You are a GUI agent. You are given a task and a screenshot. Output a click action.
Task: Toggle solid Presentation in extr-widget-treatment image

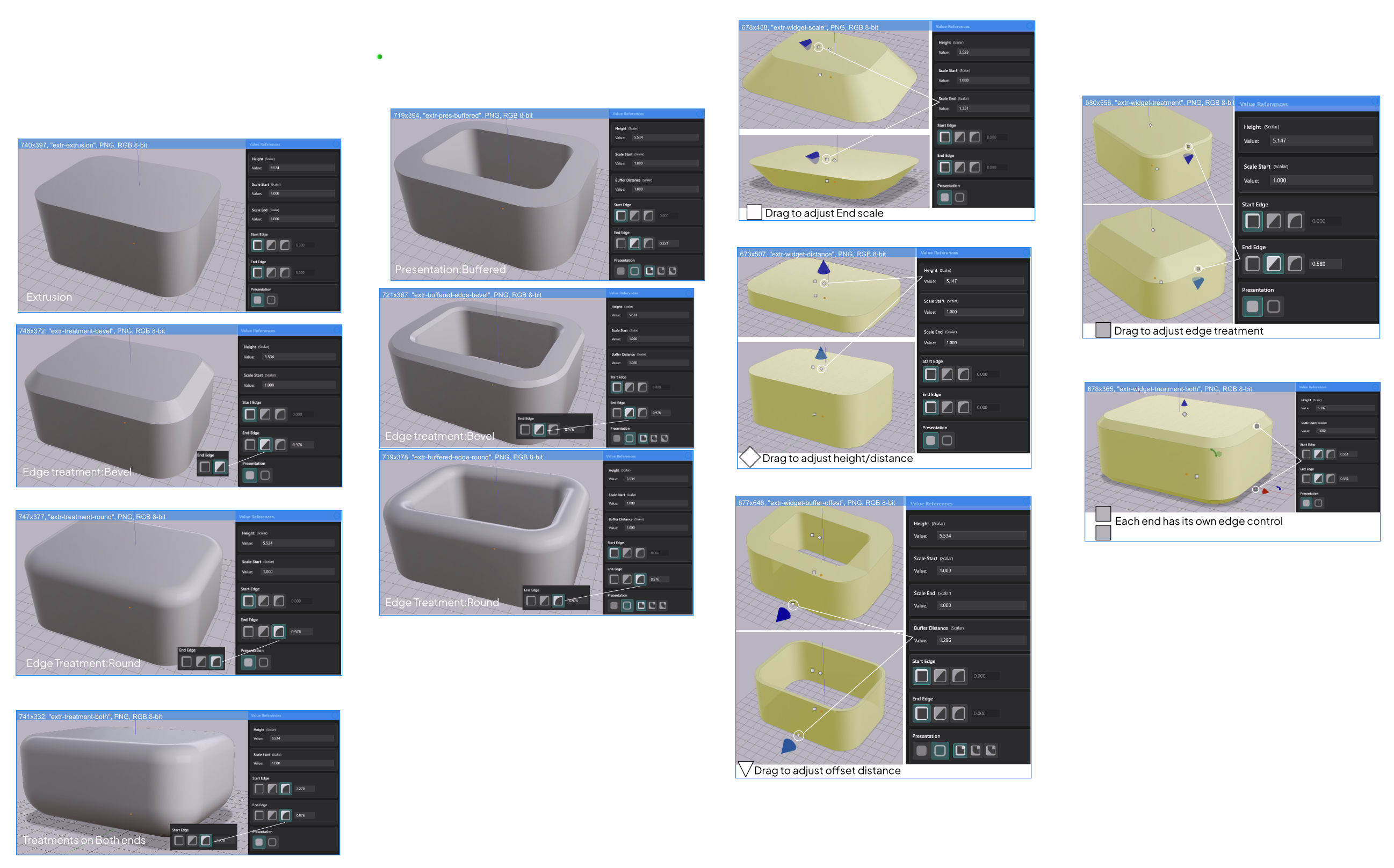pos(1253,307)
